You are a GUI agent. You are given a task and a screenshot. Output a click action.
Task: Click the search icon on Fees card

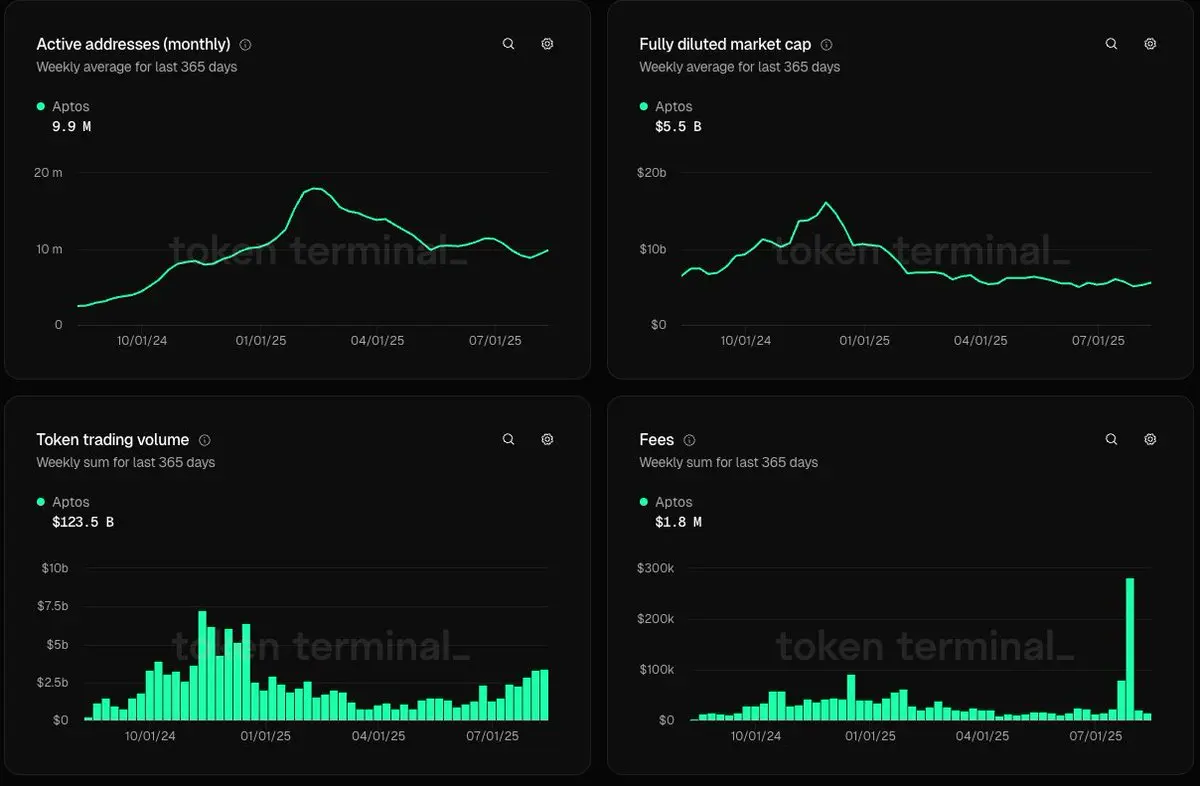(1111, 439)
